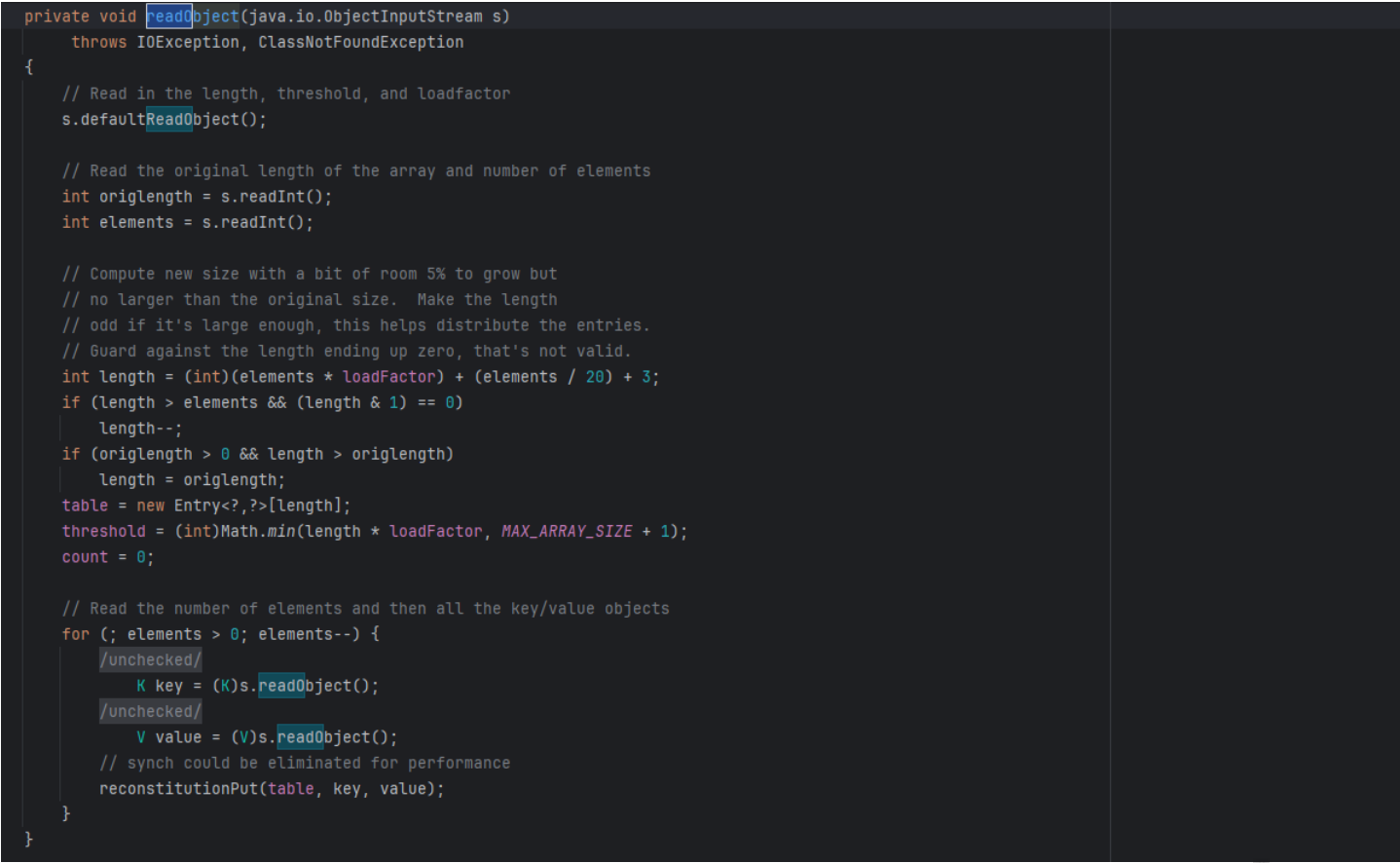This screenshot has width=1400, height=863.
Task: Click the comment 'no larger than the original size'
Action: pyautogui.click(x=310, y=300)
